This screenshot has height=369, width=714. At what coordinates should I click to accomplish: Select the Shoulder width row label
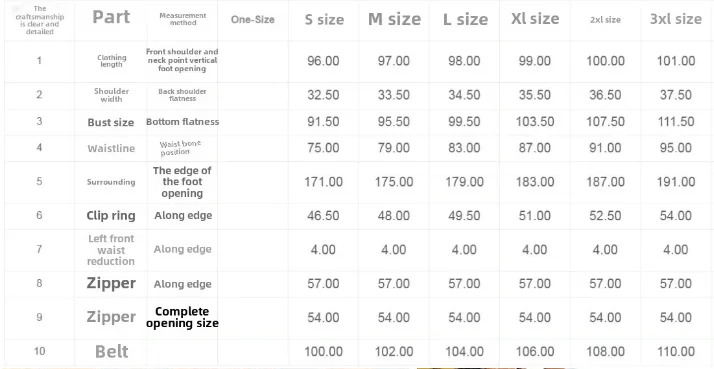coord(112,95)
